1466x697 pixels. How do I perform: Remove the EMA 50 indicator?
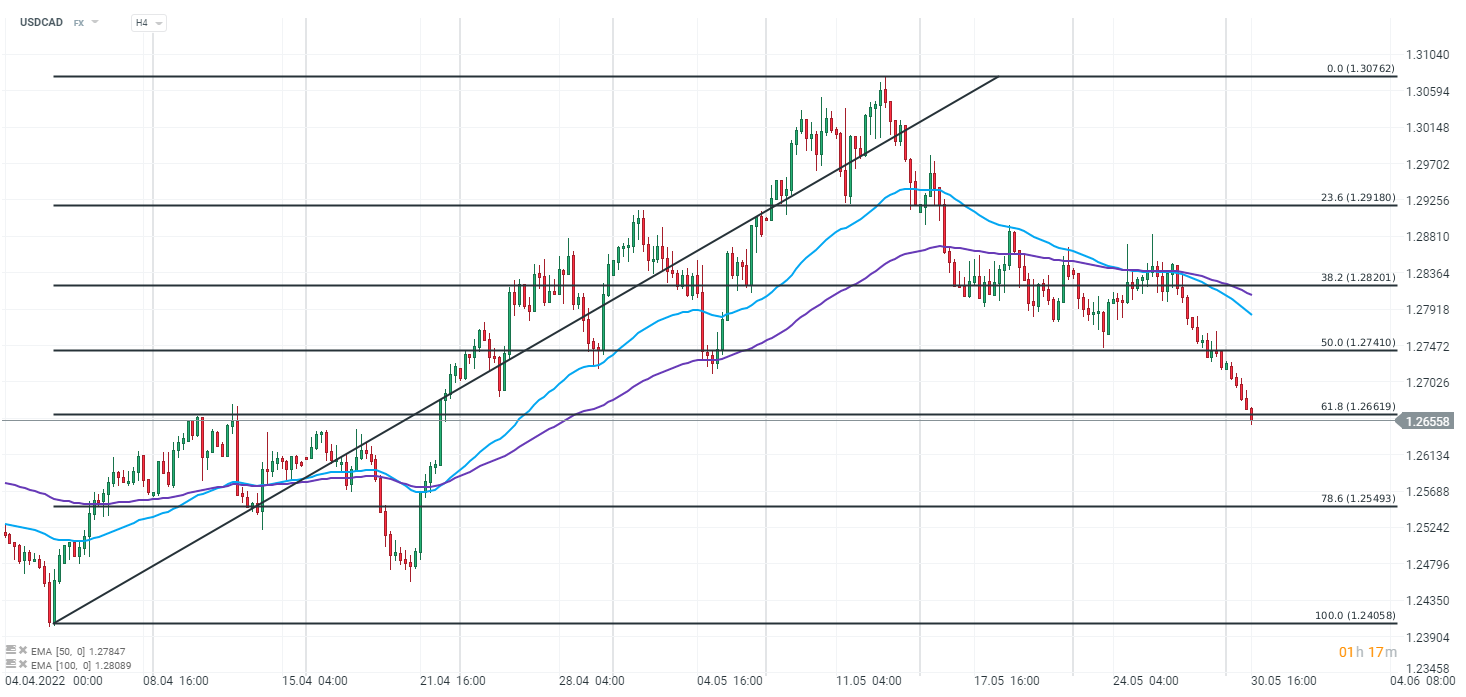tap(22, 651)
